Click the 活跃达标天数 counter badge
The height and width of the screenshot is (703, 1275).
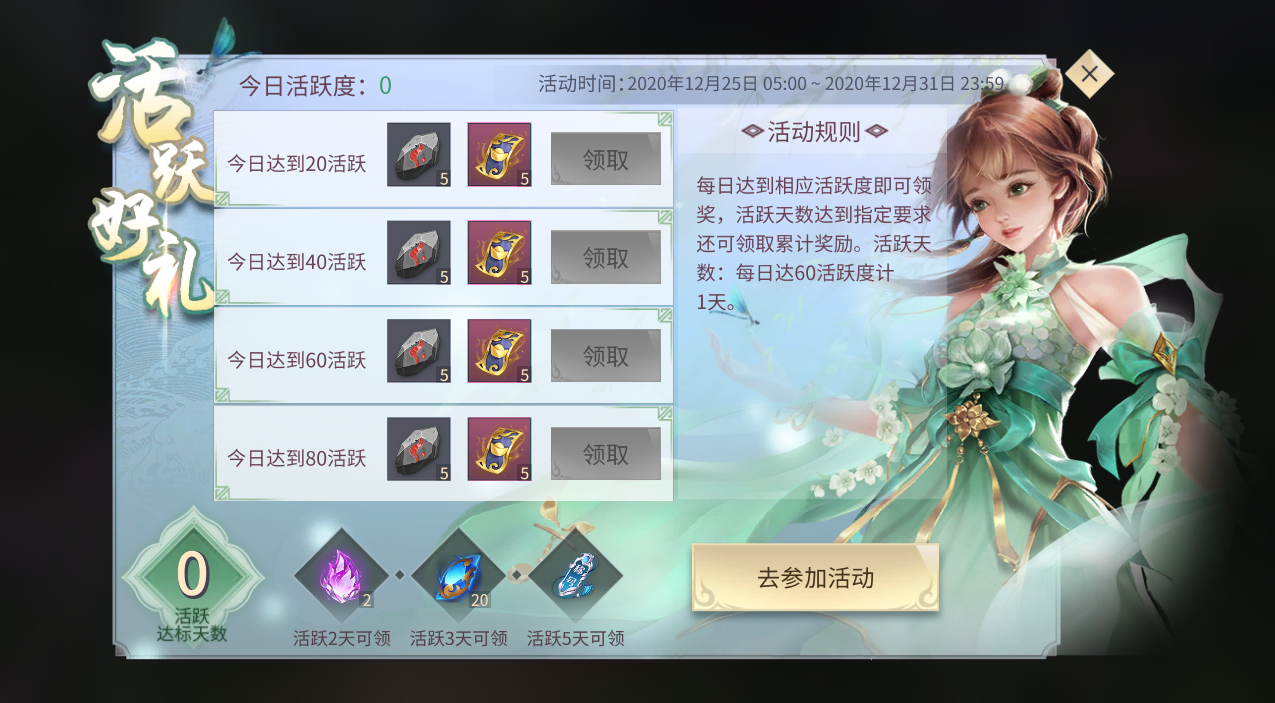click(x=192, y=579)
